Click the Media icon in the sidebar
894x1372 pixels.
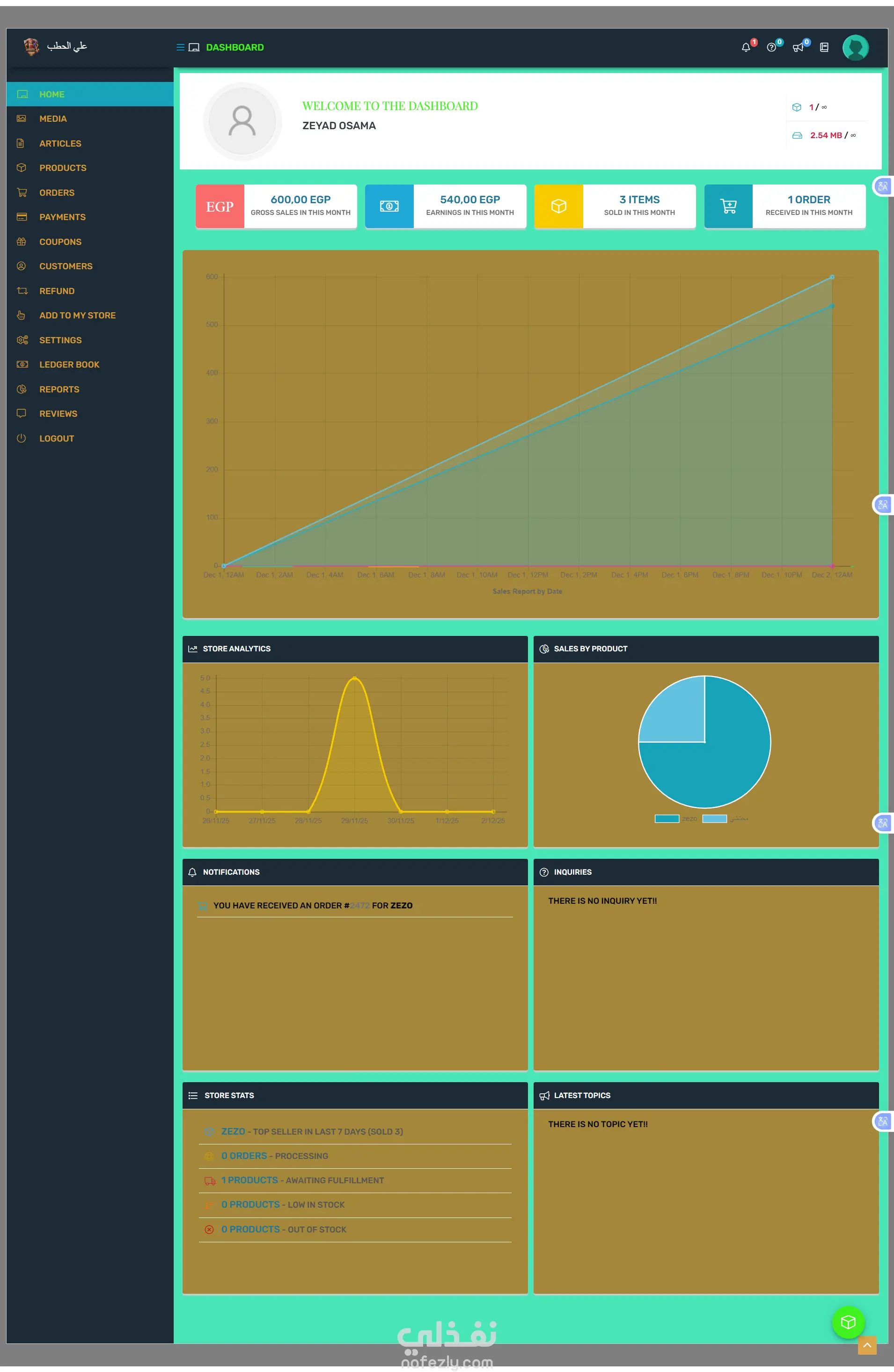click(22, 119)
